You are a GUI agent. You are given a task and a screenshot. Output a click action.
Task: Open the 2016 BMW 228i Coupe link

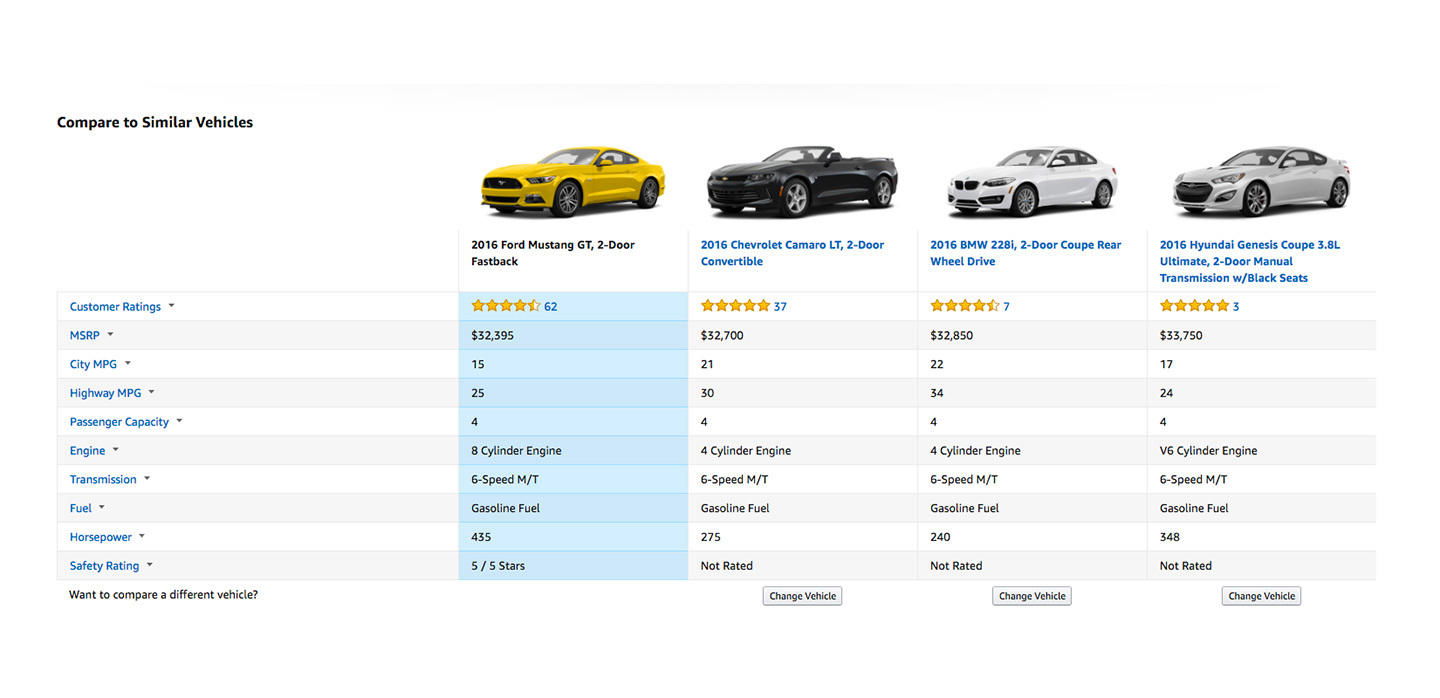point(1026,253)
